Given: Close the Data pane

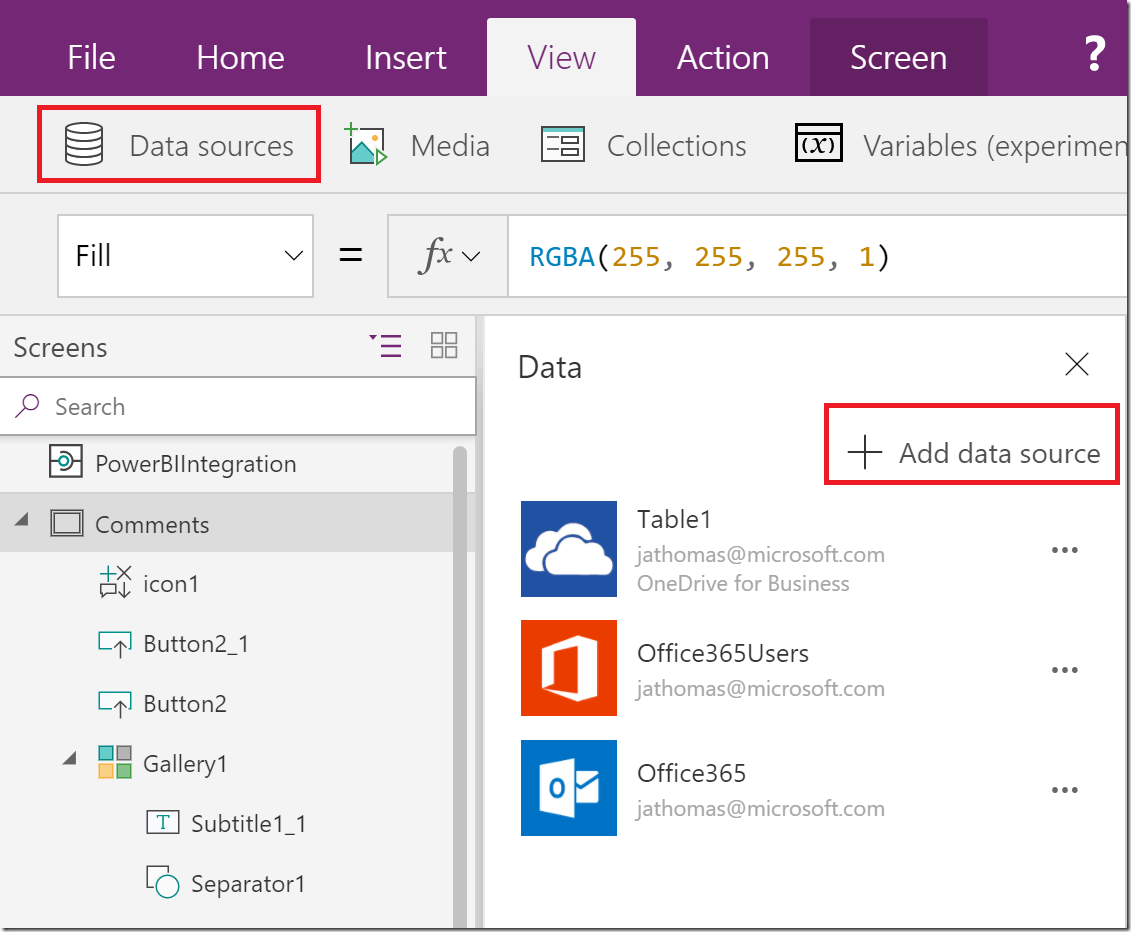Looking at the screenshot, I should pos(1076,364).
